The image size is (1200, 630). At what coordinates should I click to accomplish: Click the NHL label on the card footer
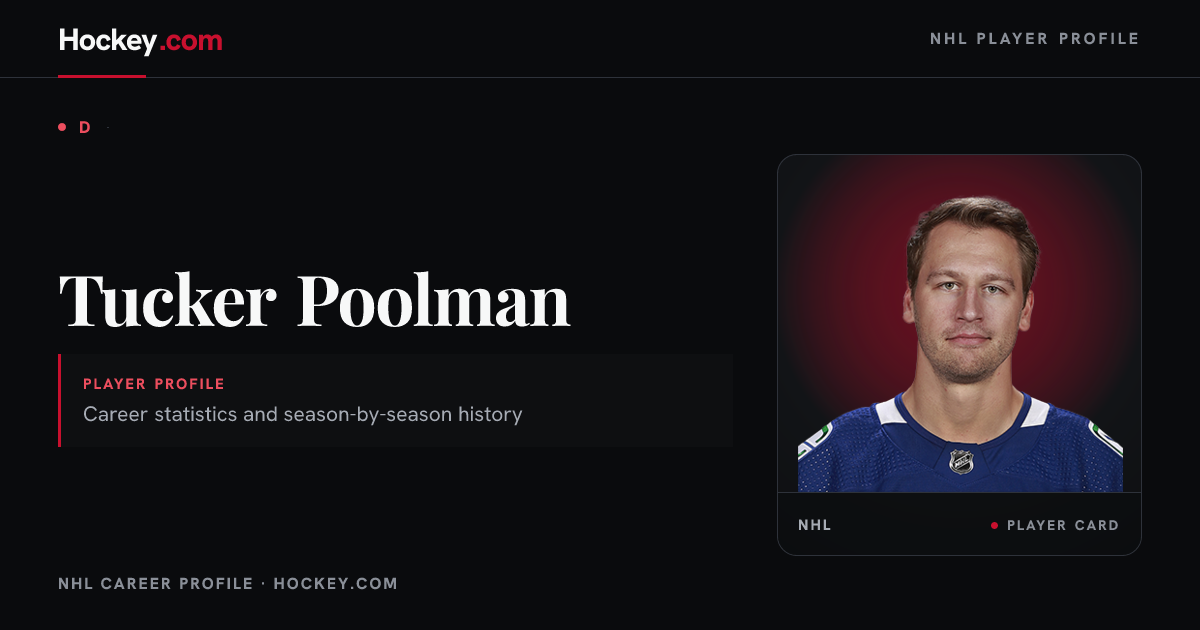click(x=815, y=525)
